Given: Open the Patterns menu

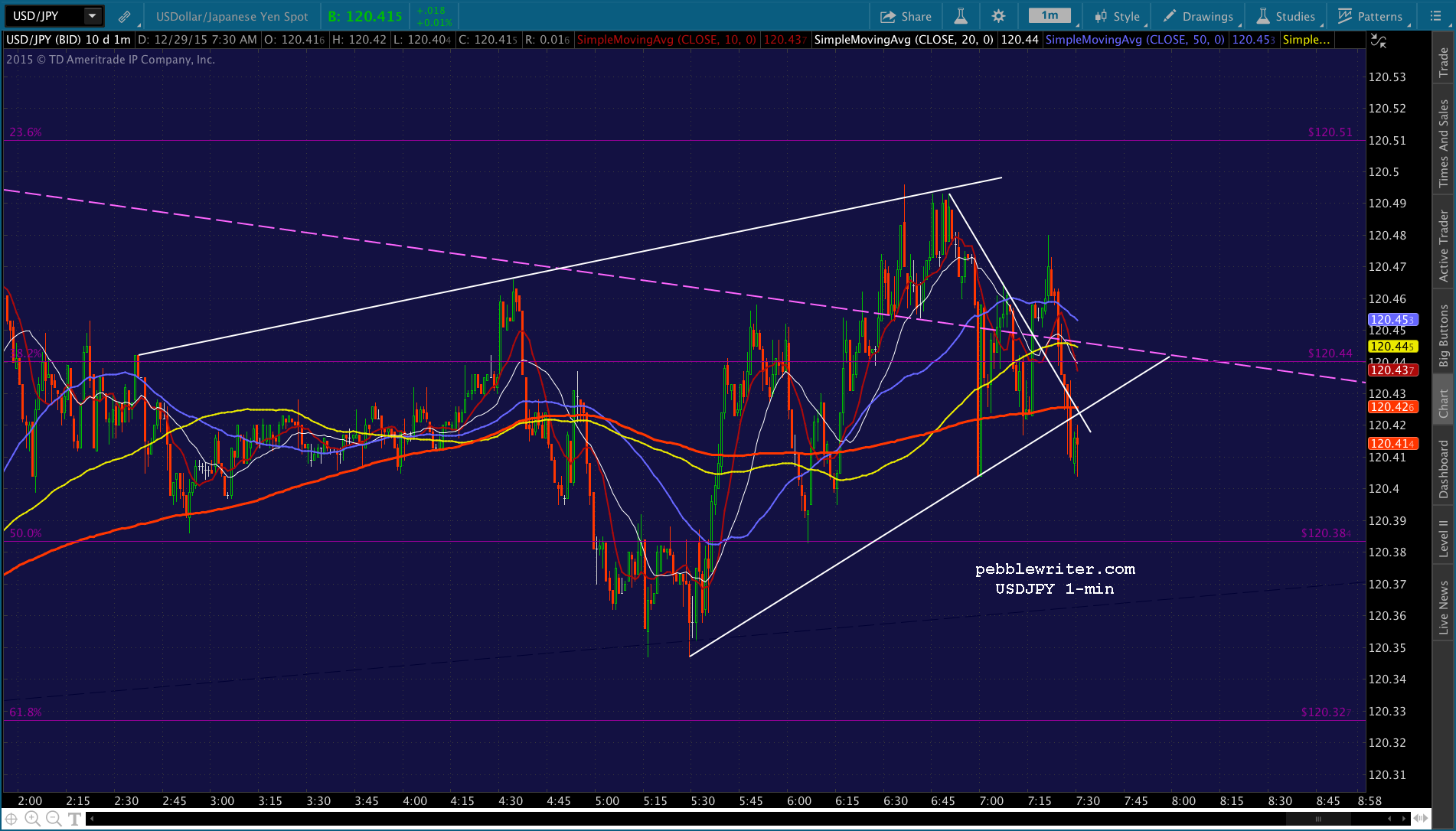Looking at the screenshot, I should [x=1371, y=16].
